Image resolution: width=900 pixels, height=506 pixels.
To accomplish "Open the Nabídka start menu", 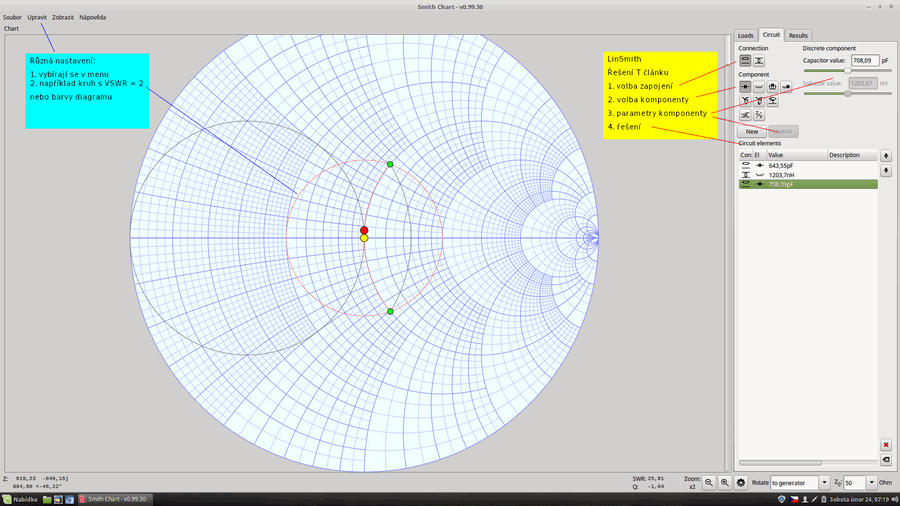I will click(x=21, y=499).
